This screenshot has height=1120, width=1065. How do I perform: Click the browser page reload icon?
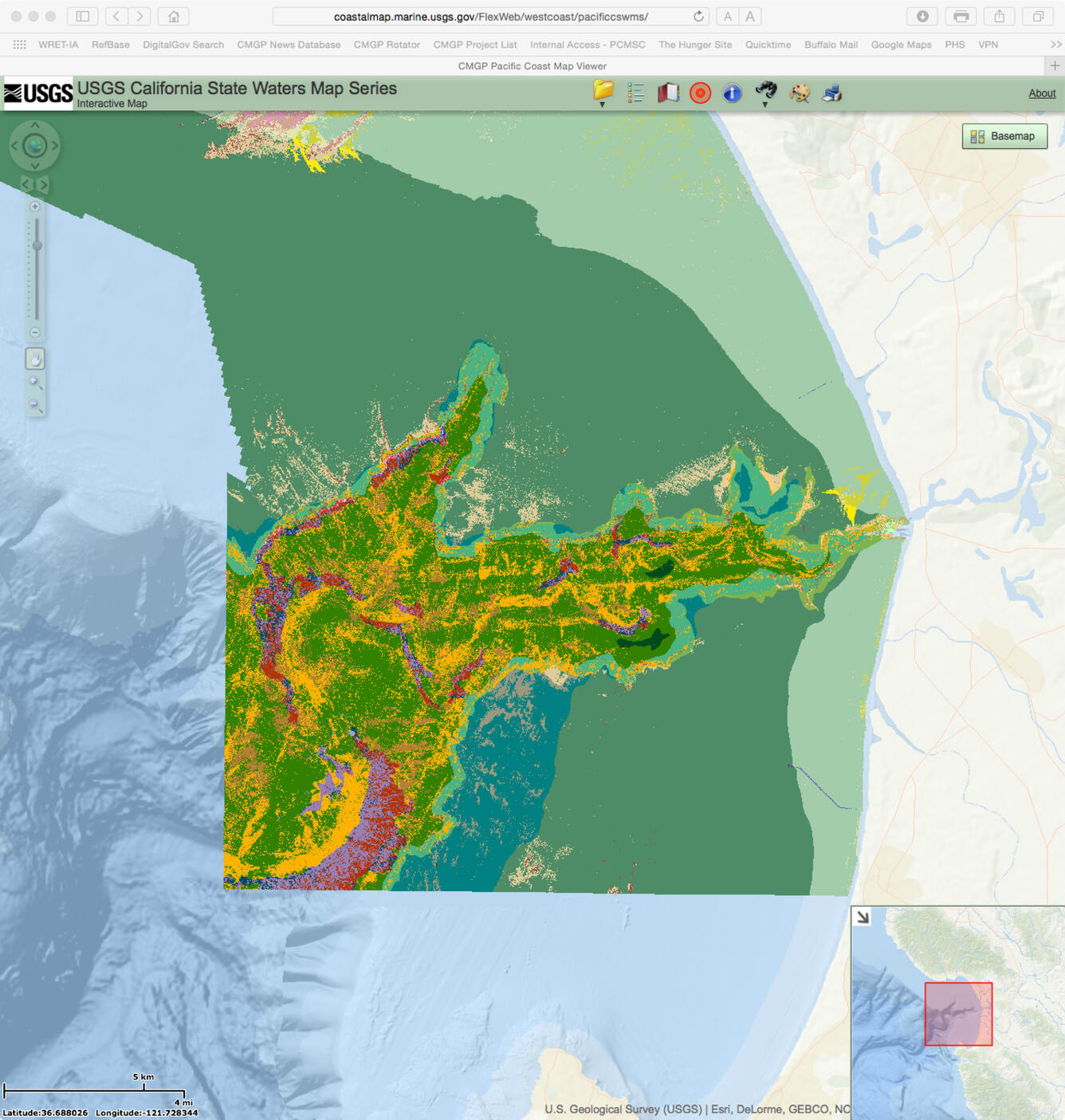click(697, 14)
